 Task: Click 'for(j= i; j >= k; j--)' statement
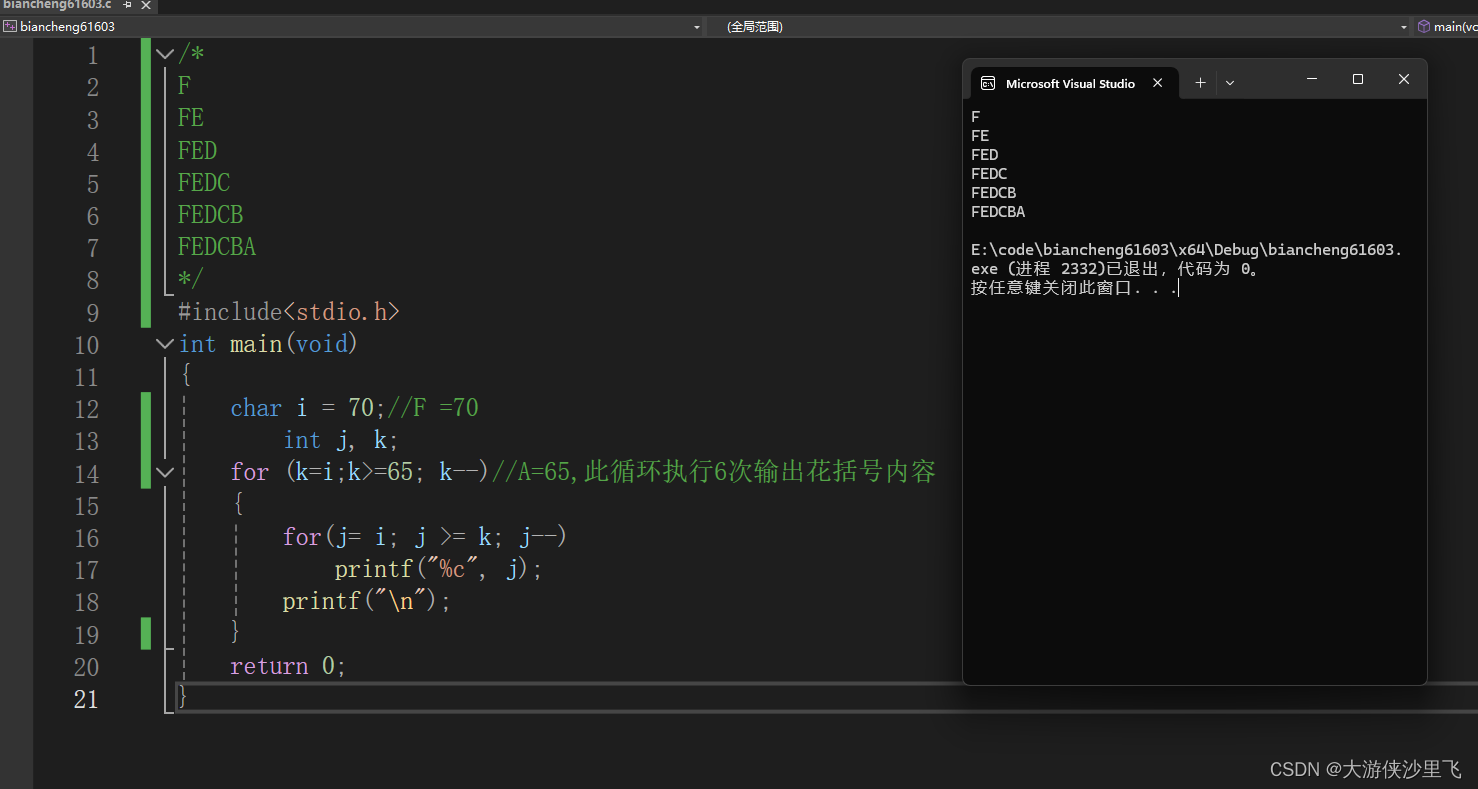coord(425,537)
